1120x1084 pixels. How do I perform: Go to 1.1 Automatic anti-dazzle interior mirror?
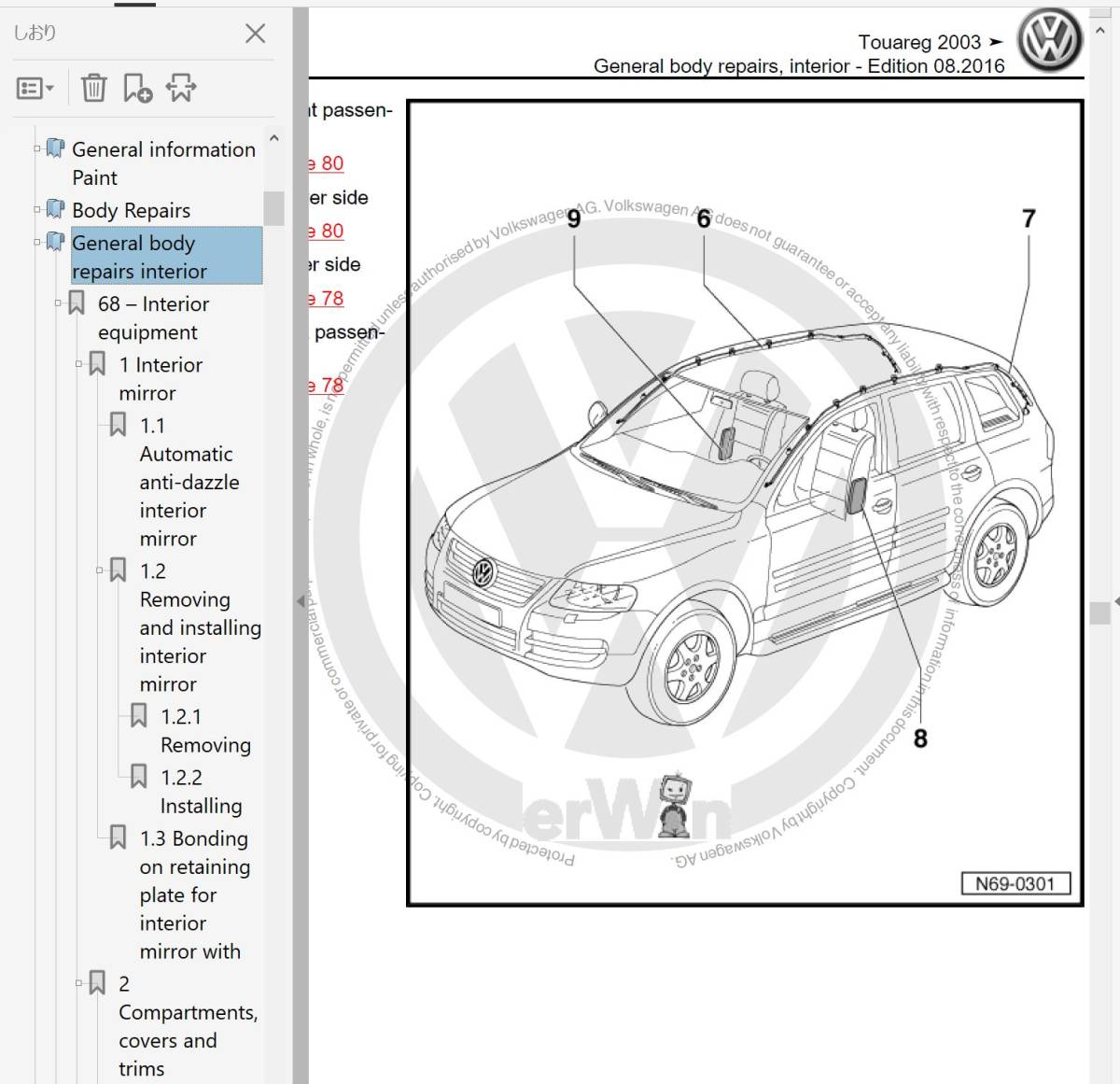click(x=189, y=482)
